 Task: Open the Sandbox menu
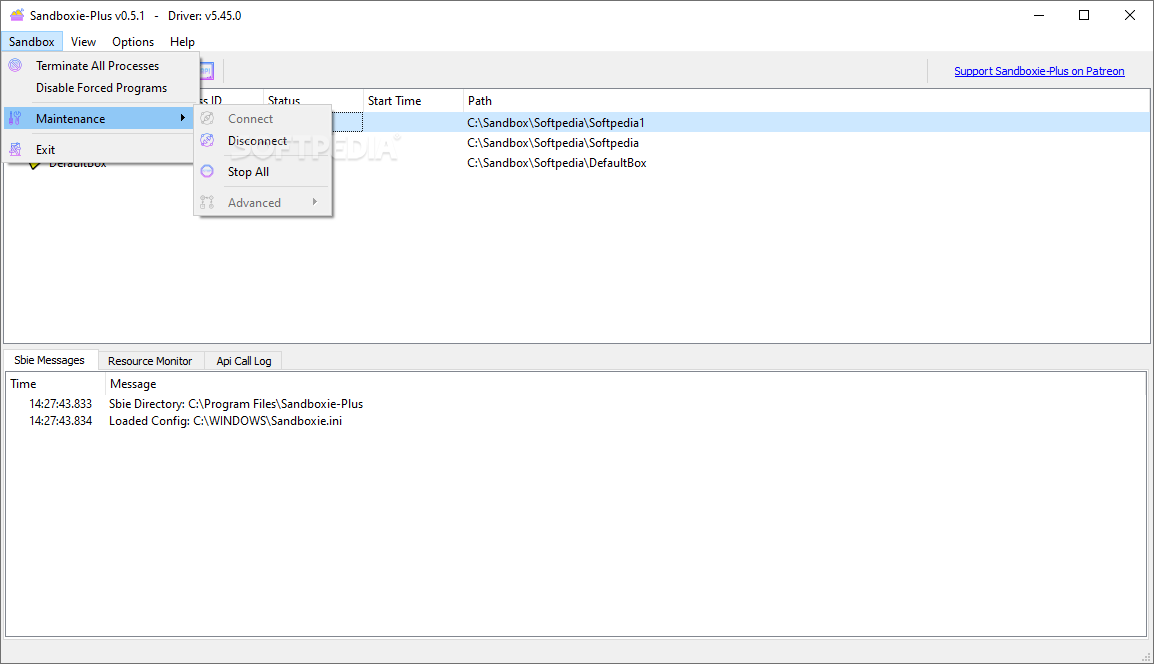(x=32, y=42)
